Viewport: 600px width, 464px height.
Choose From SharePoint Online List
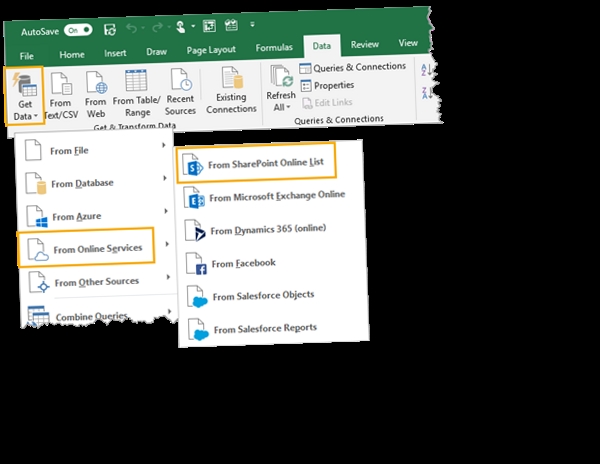point(256,161)
